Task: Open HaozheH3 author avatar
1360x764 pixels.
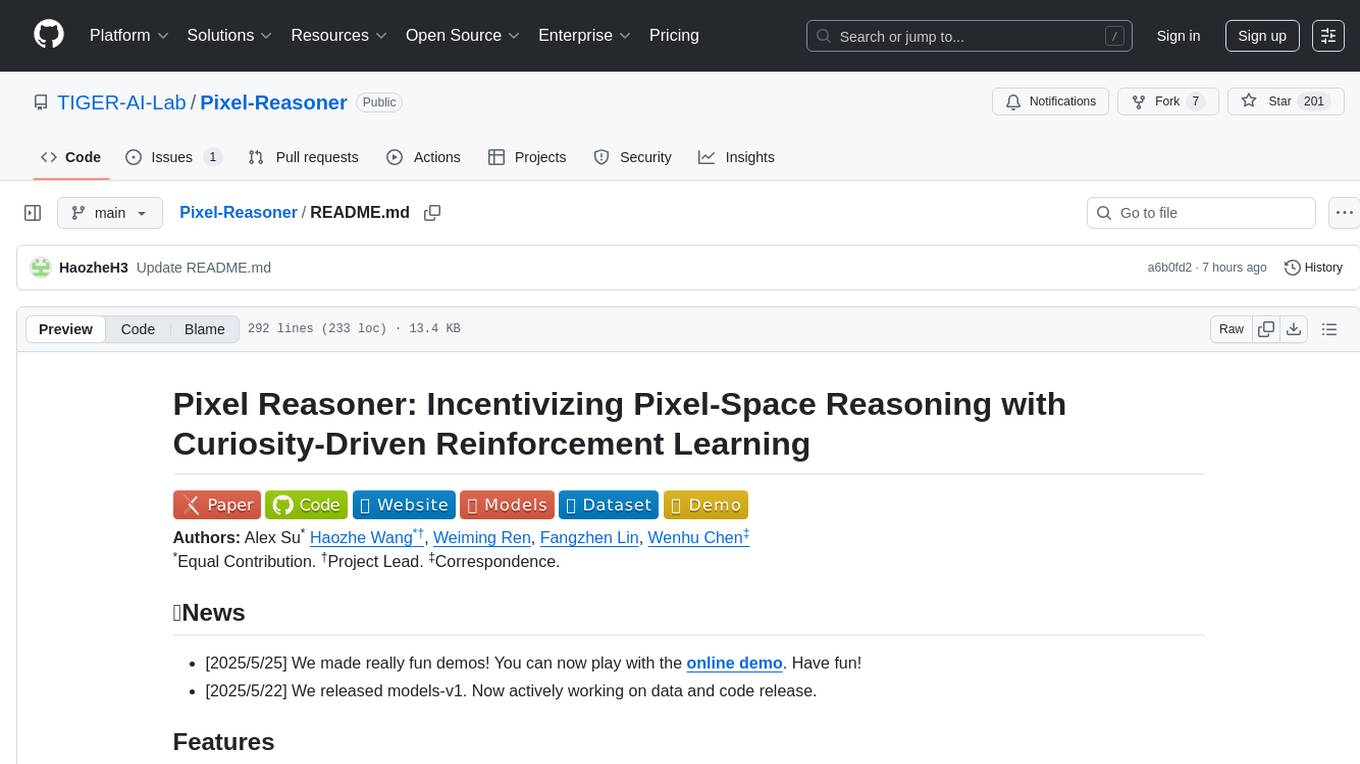Action: tap(41, 267)
